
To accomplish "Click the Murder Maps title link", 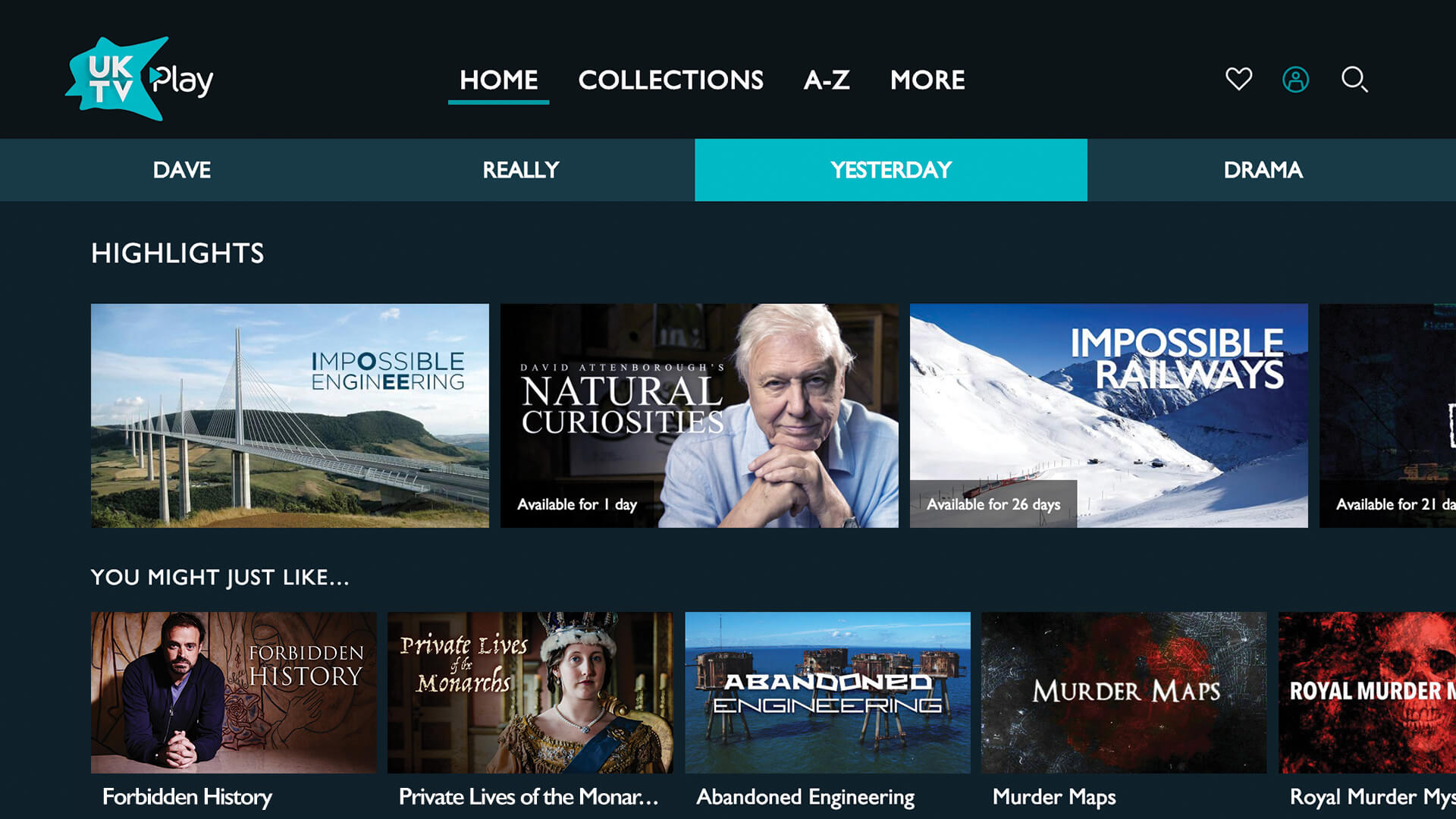I will click(1054, 797).
